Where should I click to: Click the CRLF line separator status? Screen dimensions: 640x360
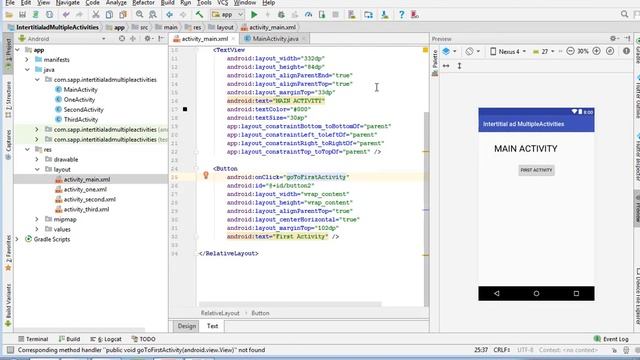coord(502,350)
